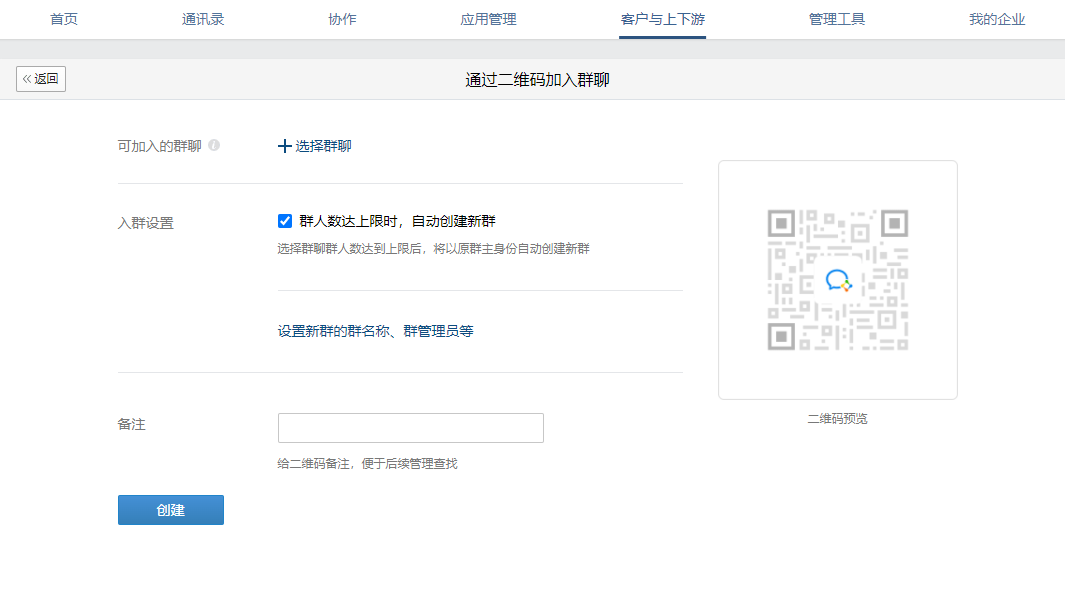Go to the 协作 tab
This screenshot has height=613, width=1065.
click(x=342, y=19)
